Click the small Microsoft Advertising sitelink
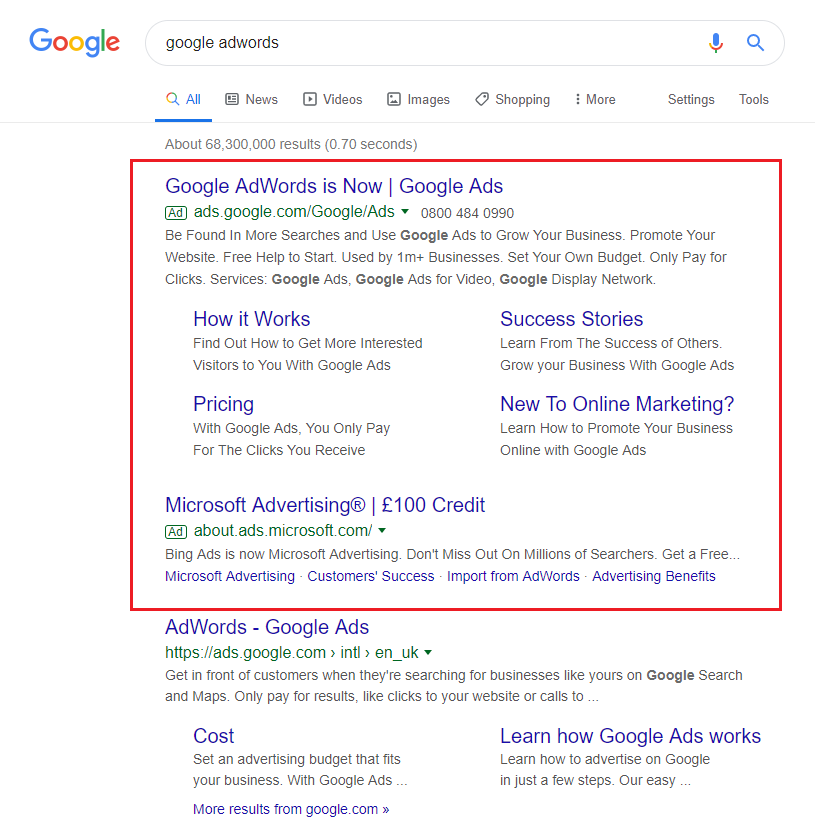 230,576
